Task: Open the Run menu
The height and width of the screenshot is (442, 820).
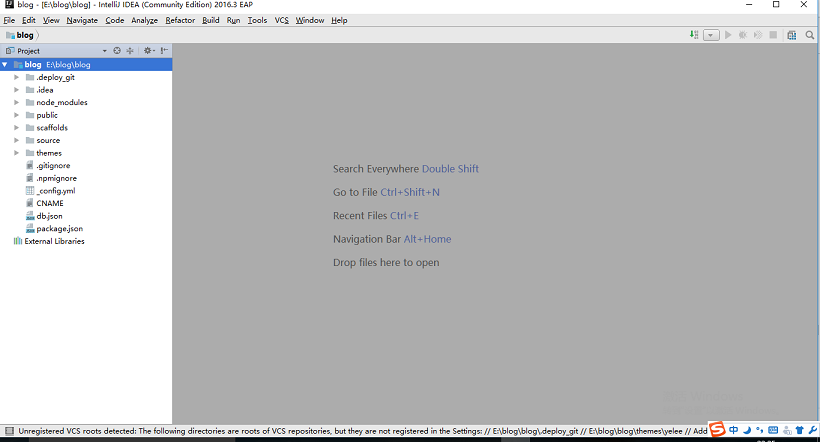Action: (233, 20)
